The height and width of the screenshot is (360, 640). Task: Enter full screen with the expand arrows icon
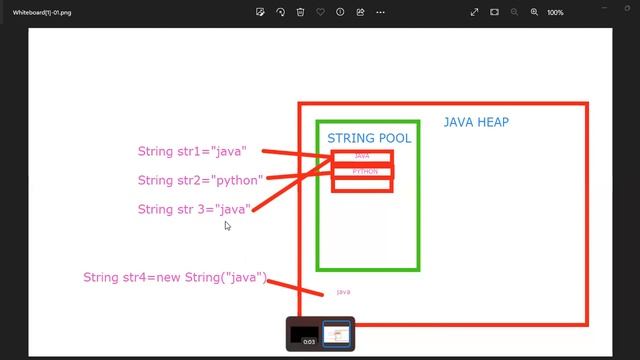tap(474, 12)
